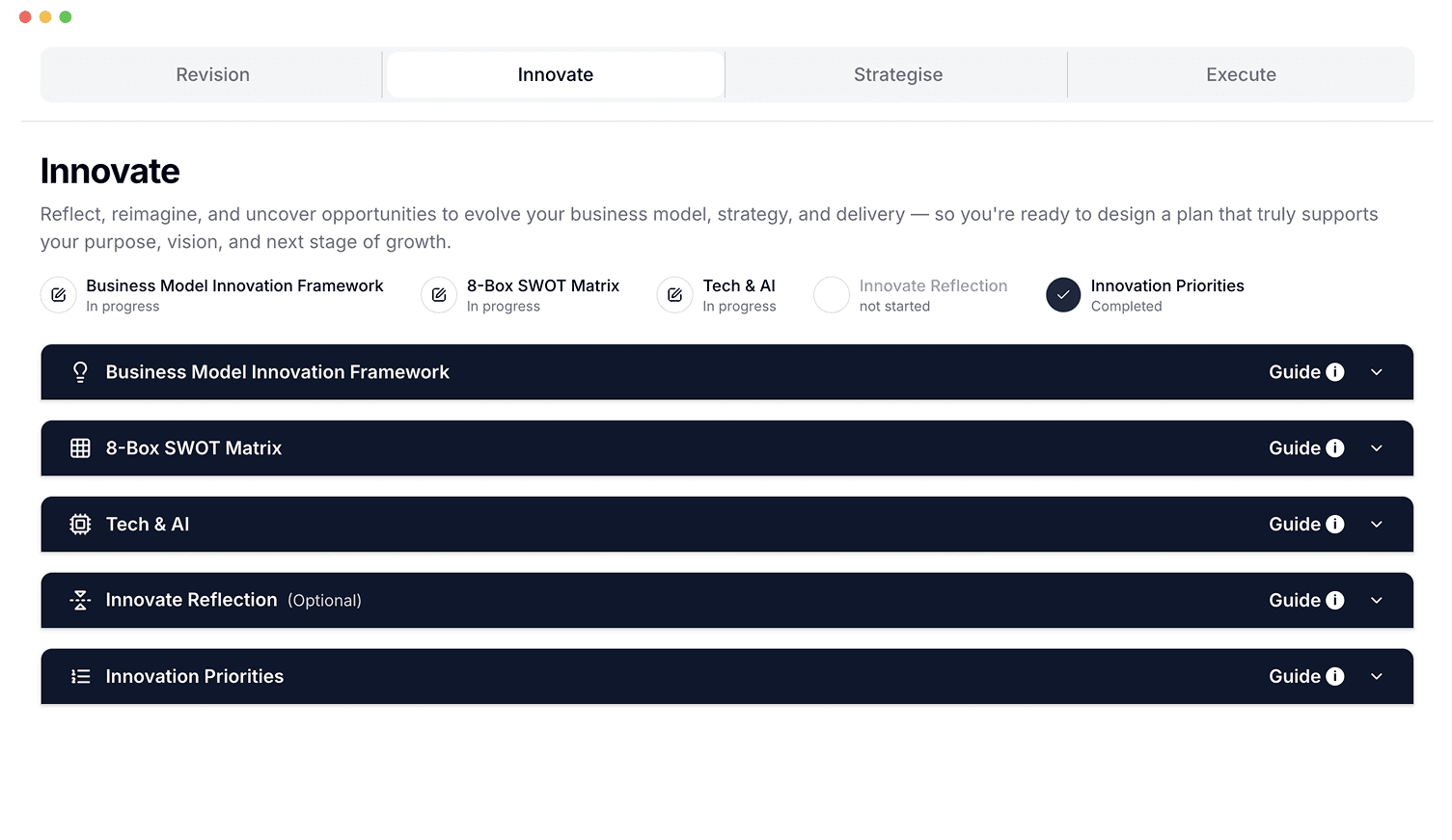Click the pencil icon for the Business Model step
Screen dimensions: 1452x840
[x=58, y=295]
